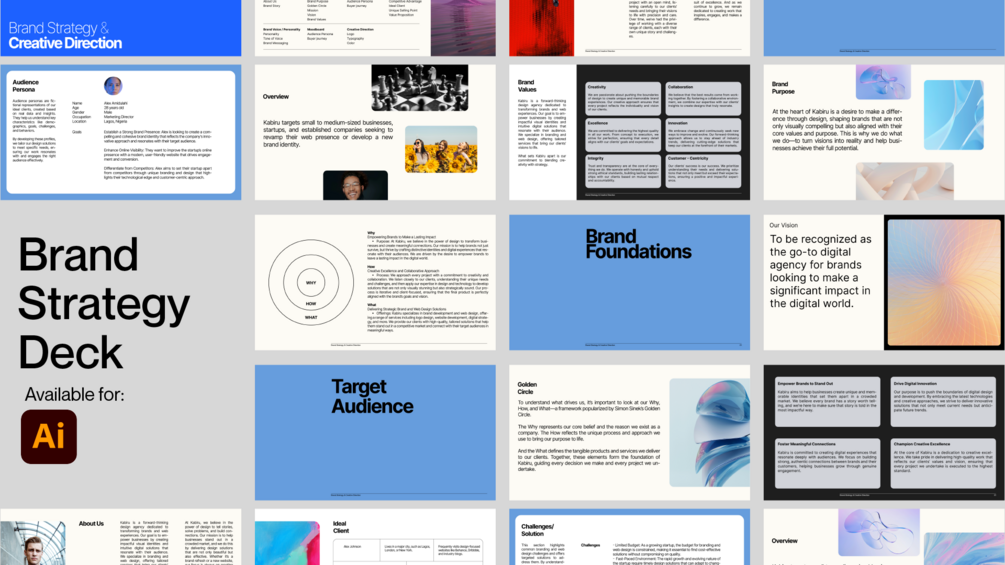Select the Audience Persona slide

click(x=120, y=132)
